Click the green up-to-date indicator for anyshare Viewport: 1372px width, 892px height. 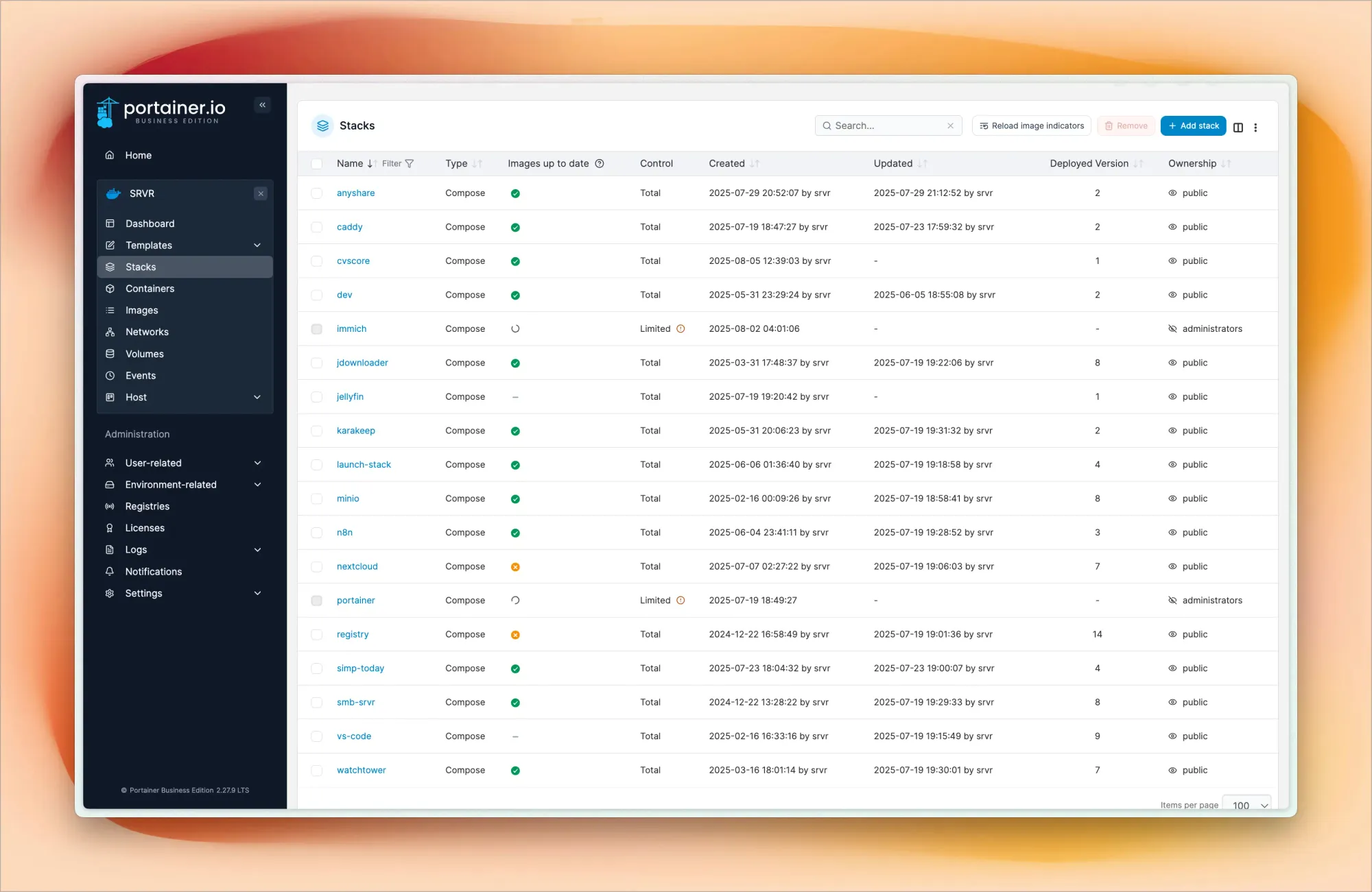[515, 193]
